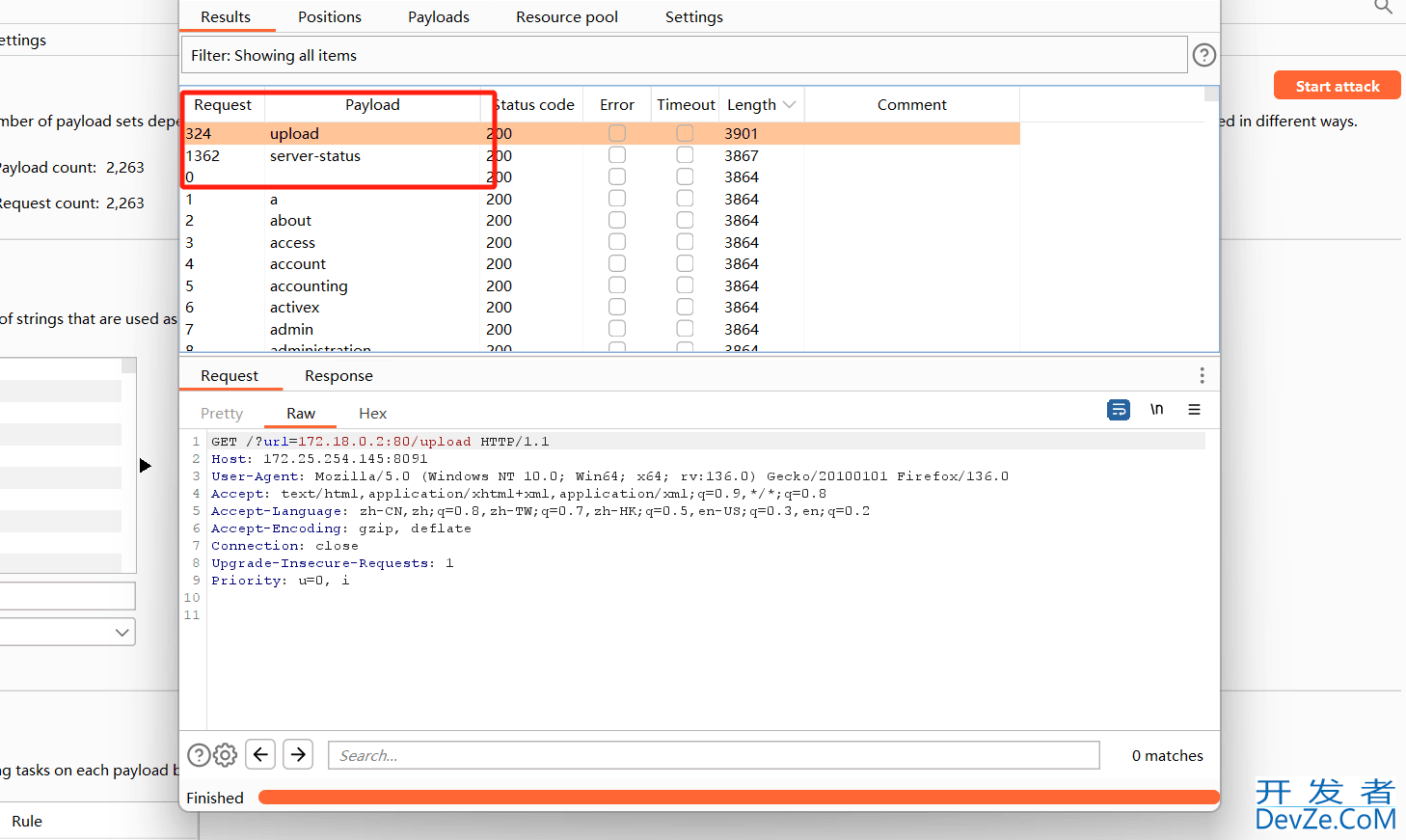Viewport: 1406px width, 840px height.
Task: Open the Payloads tab
Action: click(x=439, y=16)
